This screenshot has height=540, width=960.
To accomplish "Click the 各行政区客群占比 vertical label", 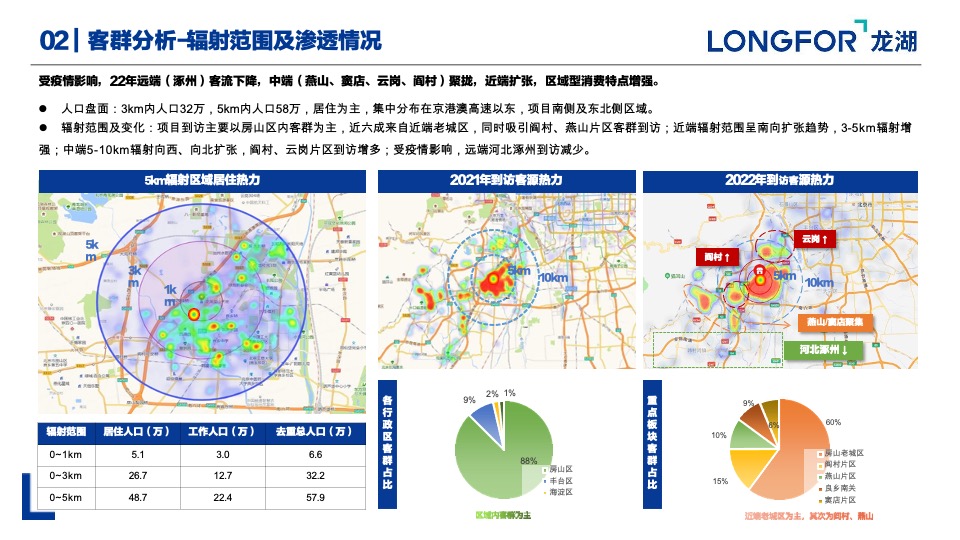I will pos(388,441).
